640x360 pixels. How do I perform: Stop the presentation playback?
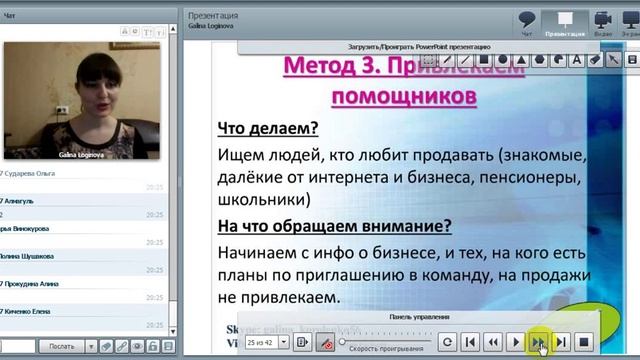point(584,342)
